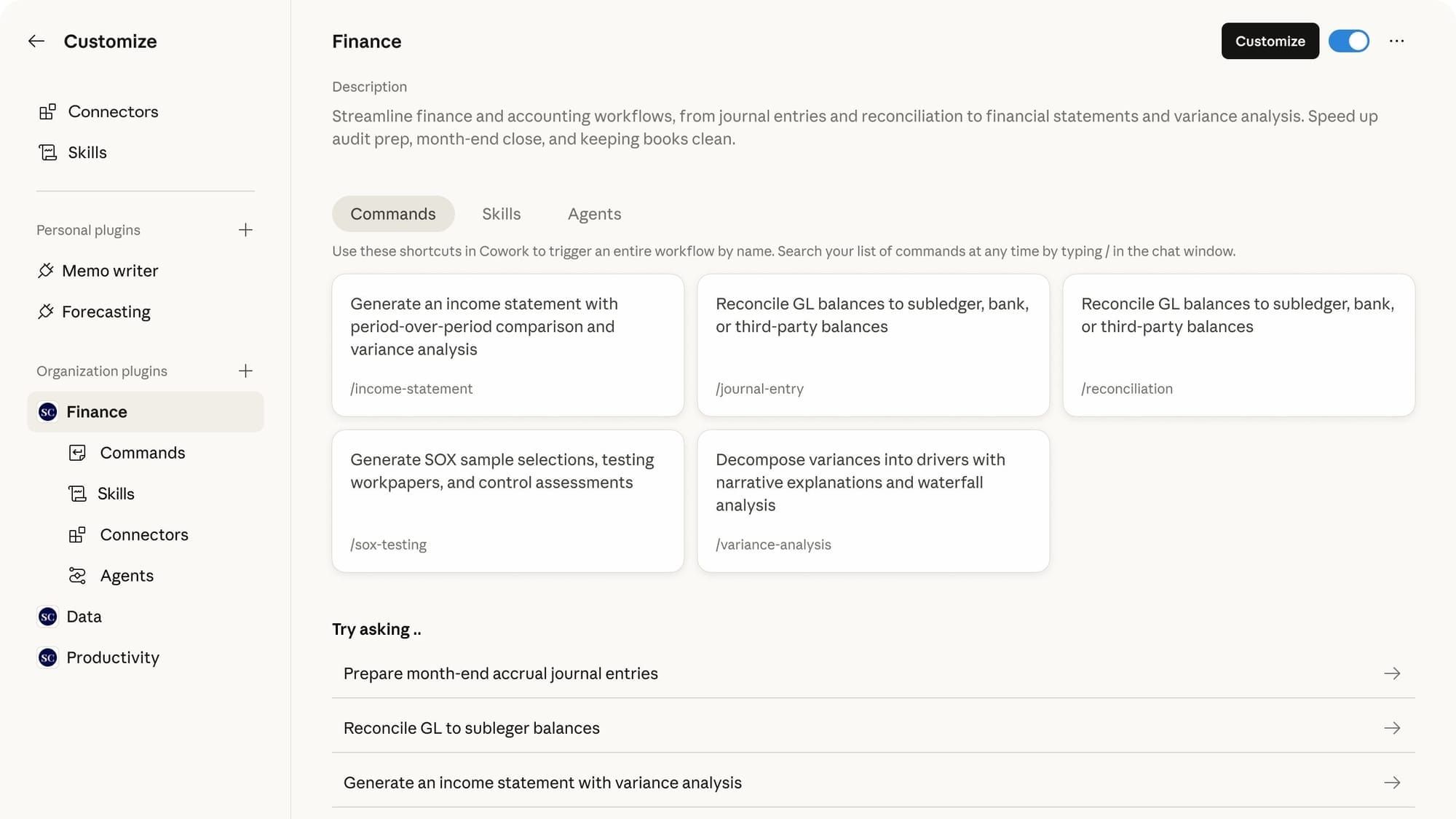Open Commands under the Finance plugin

(x=142, y=453)
